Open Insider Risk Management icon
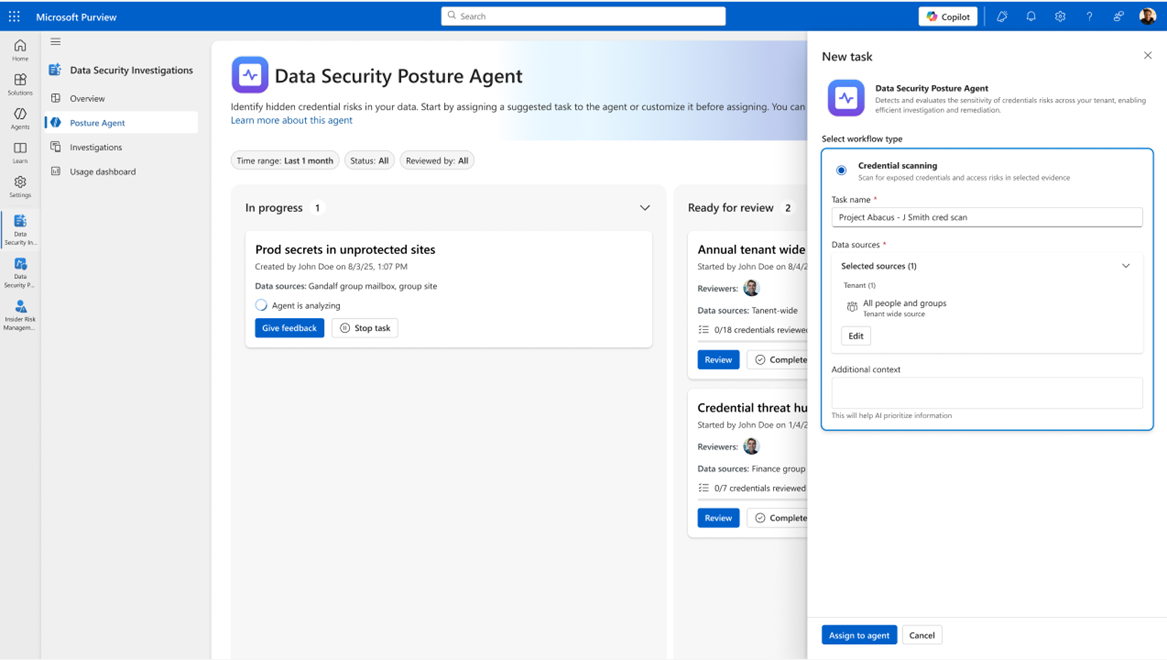 coord(20,314)
